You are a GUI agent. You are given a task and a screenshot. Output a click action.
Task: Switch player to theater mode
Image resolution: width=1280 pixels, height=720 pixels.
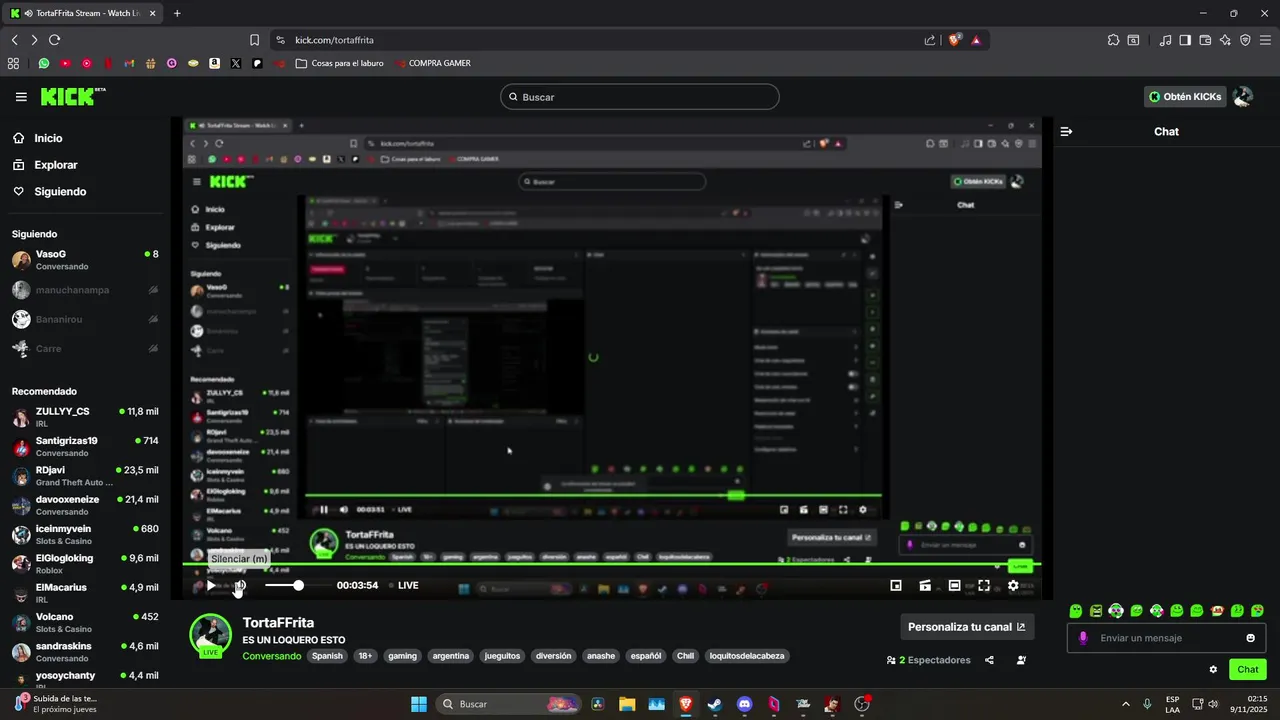click(954, 585)
